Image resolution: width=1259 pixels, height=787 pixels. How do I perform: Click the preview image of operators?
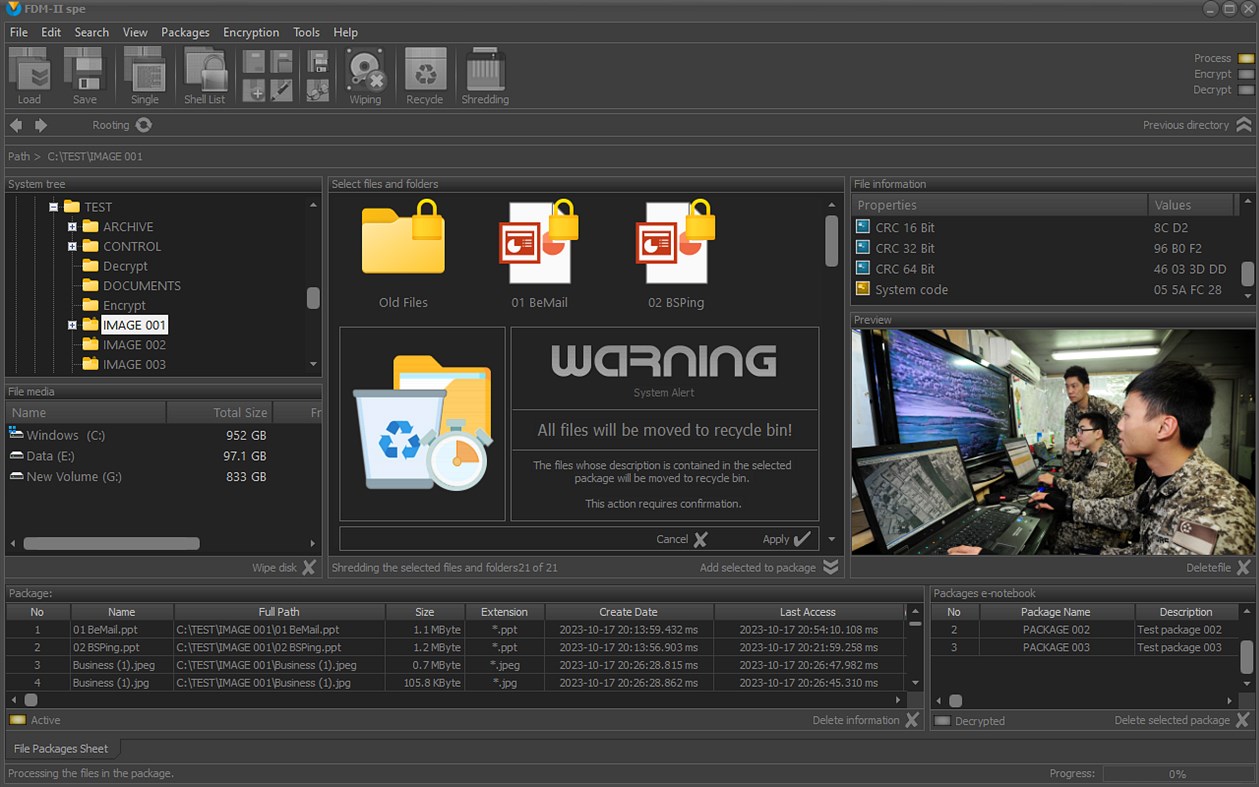pyautogui.click(x=1052, y=441)
